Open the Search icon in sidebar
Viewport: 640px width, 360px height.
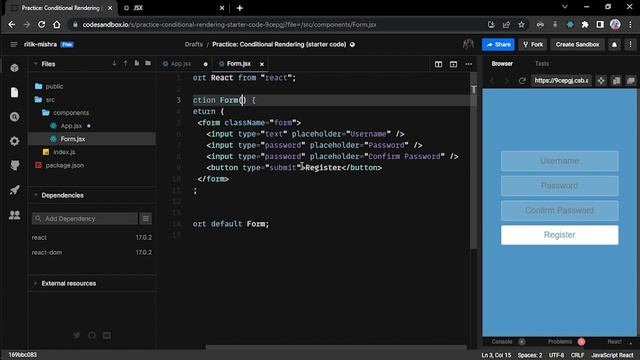15,117
